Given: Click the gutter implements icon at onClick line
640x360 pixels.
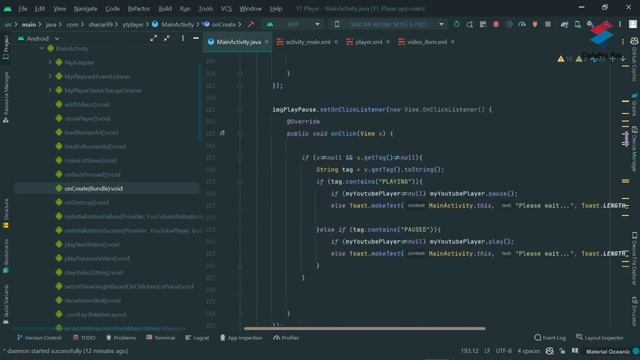Looking at the screenshot, I should [222, 133].
